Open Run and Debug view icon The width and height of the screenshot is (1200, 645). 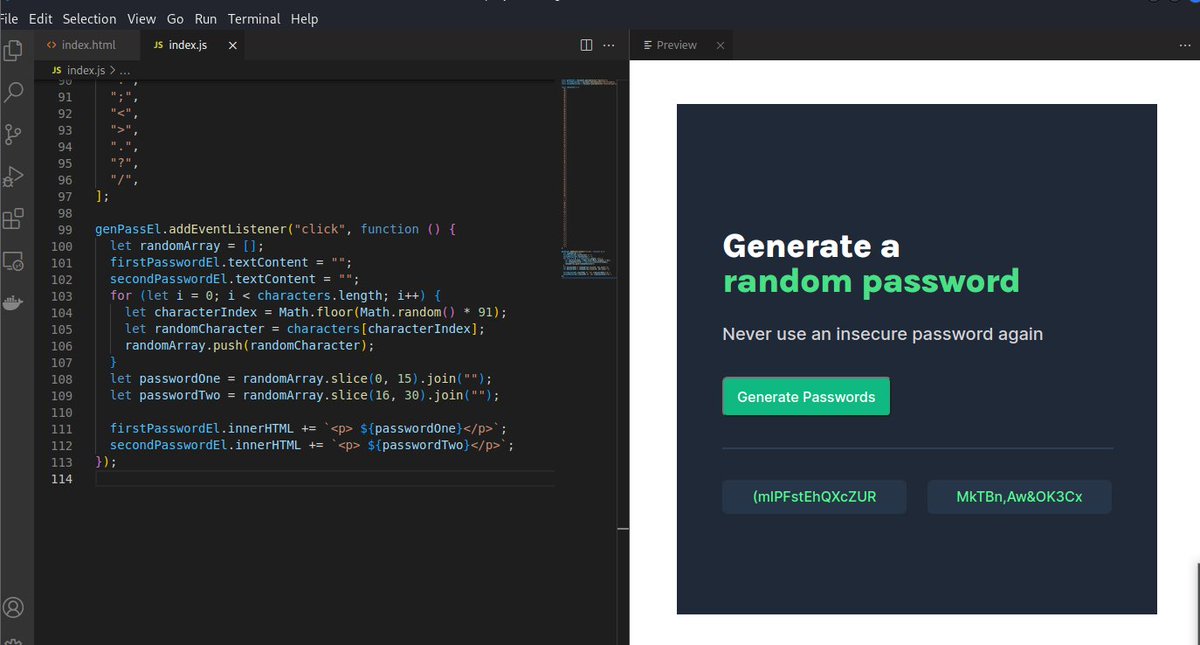[13, 177]
